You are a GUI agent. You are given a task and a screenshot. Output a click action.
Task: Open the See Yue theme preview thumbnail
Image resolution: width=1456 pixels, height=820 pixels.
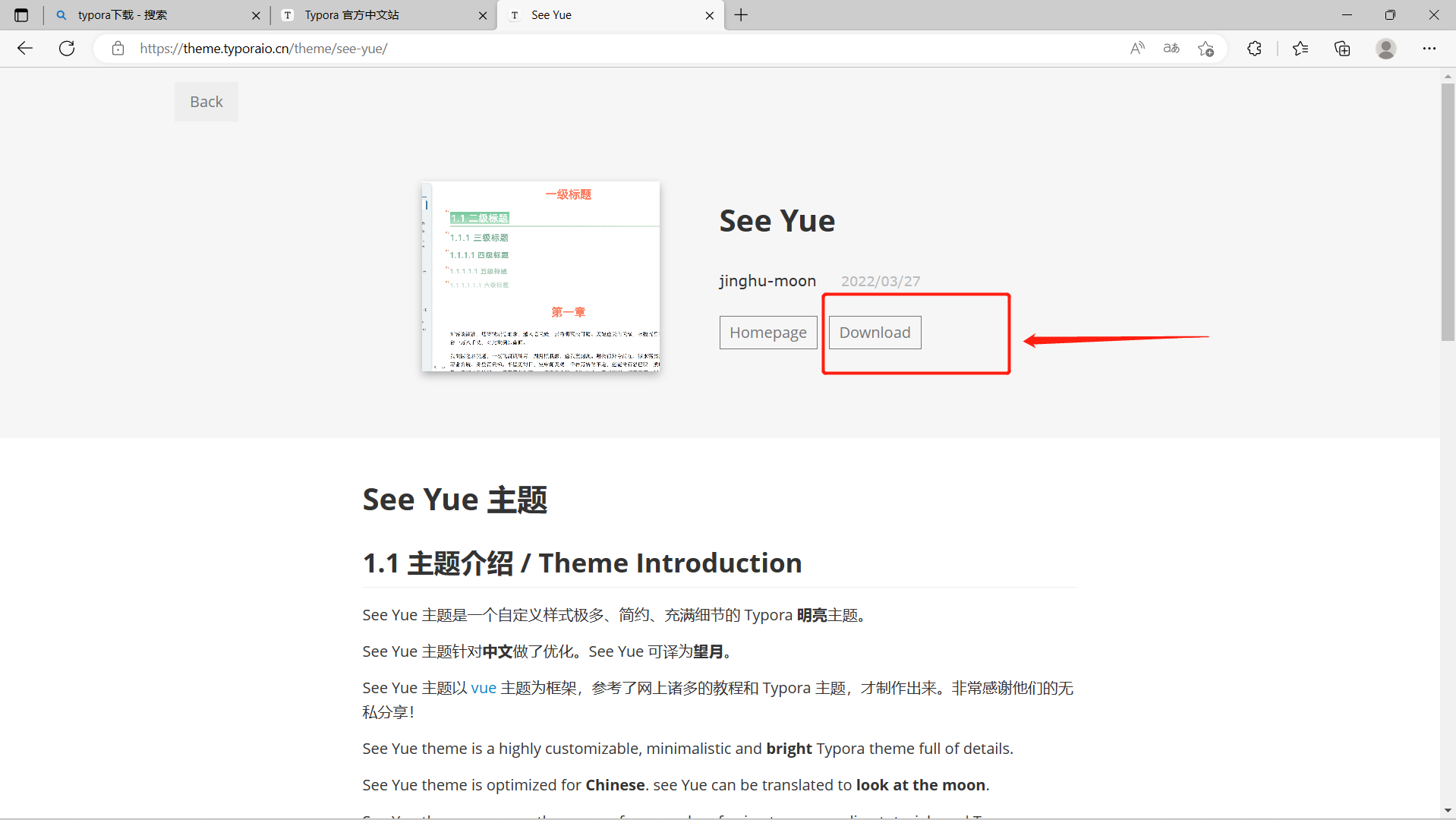(x=540, y=276)
